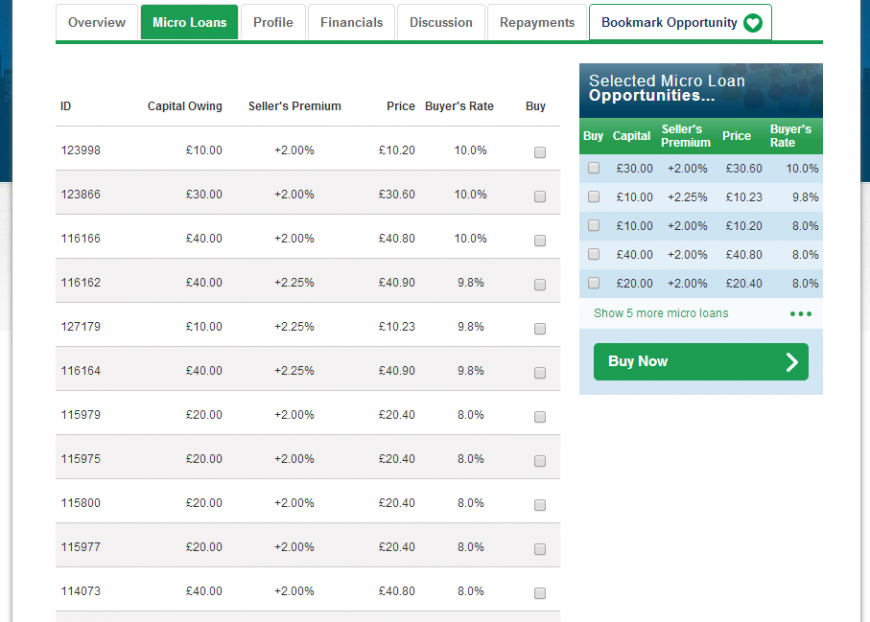Check the sidebar £30.00 micro loan box
This screenshot has height=622, width=870.
point(594,168)
